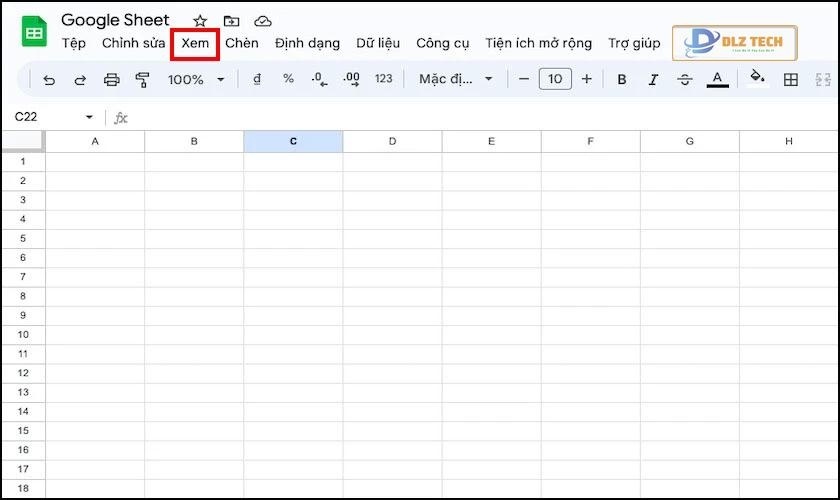Click the redo arrow icon
The image size is (840, 500).
(80, 79)
